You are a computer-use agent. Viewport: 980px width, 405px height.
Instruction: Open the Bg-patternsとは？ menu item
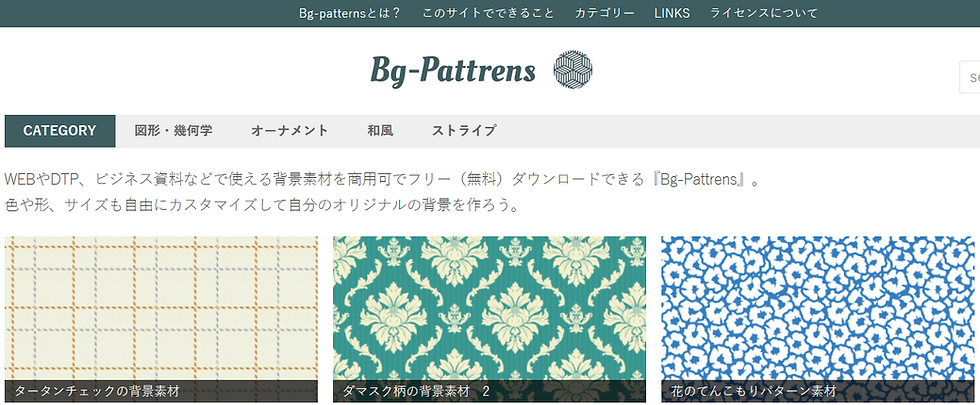350,13
